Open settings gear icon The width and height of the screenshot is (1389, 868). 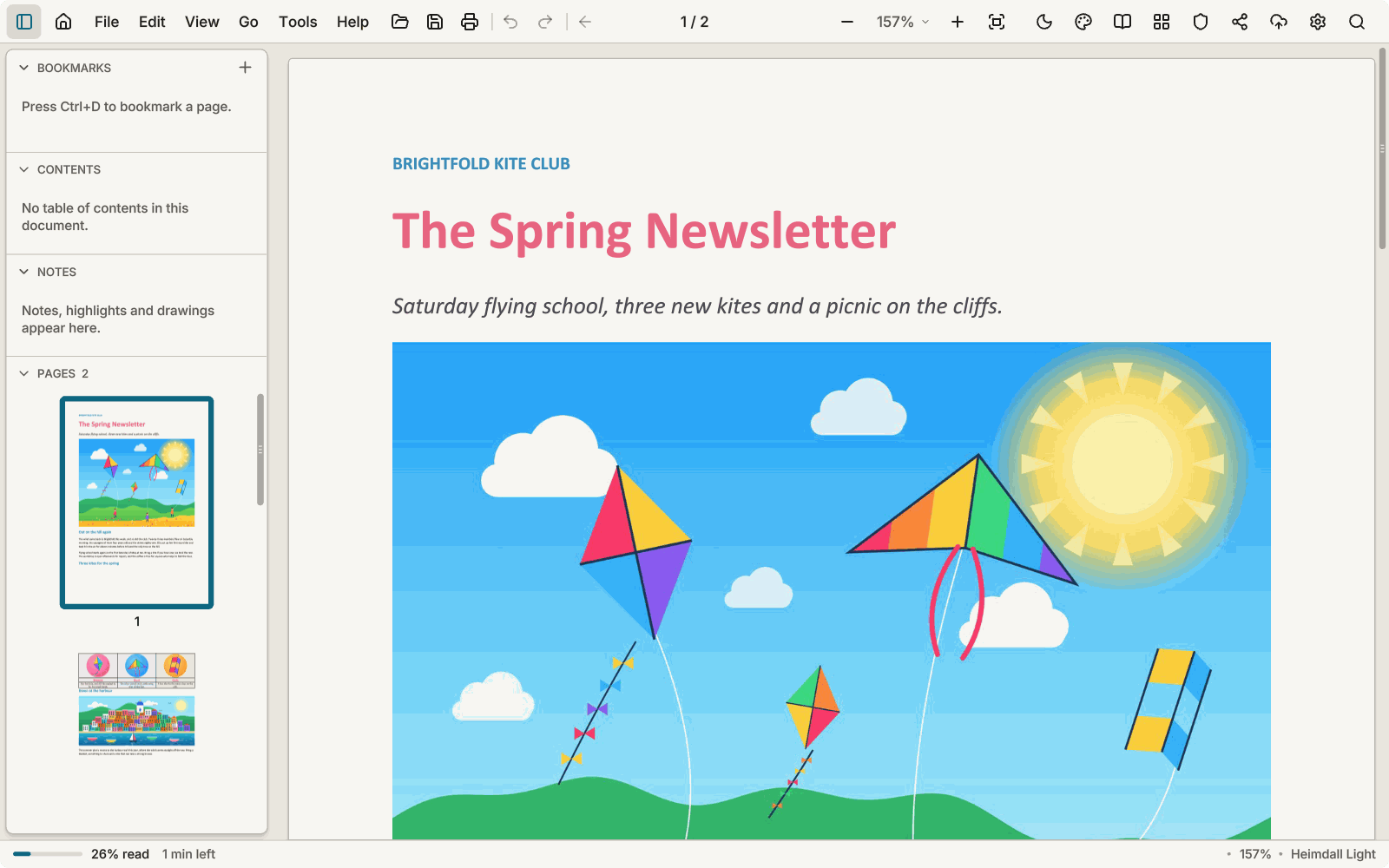pos(1318,22)
